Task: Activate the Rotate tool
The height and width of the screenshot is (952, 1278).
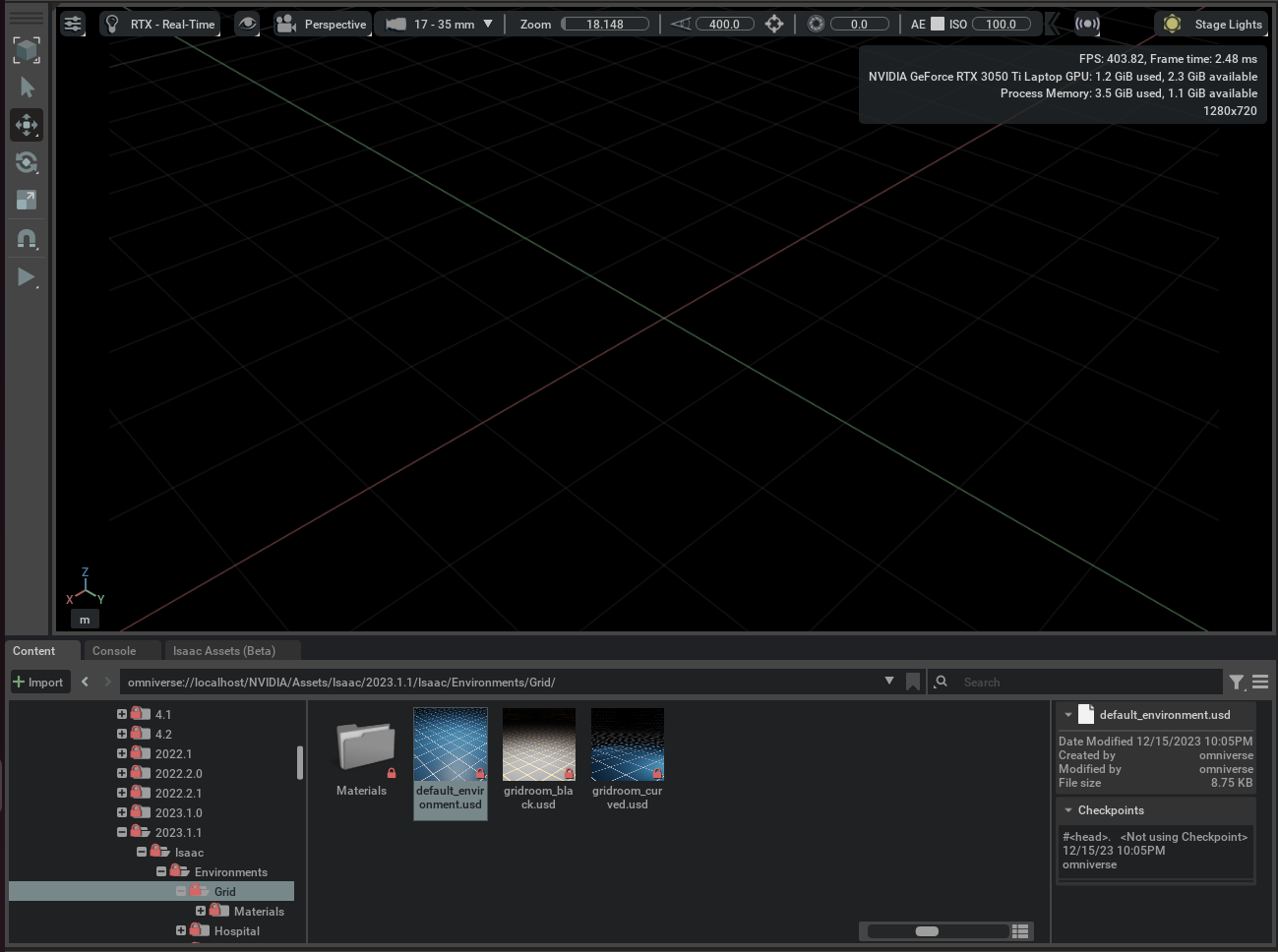Action: point(27,162)
